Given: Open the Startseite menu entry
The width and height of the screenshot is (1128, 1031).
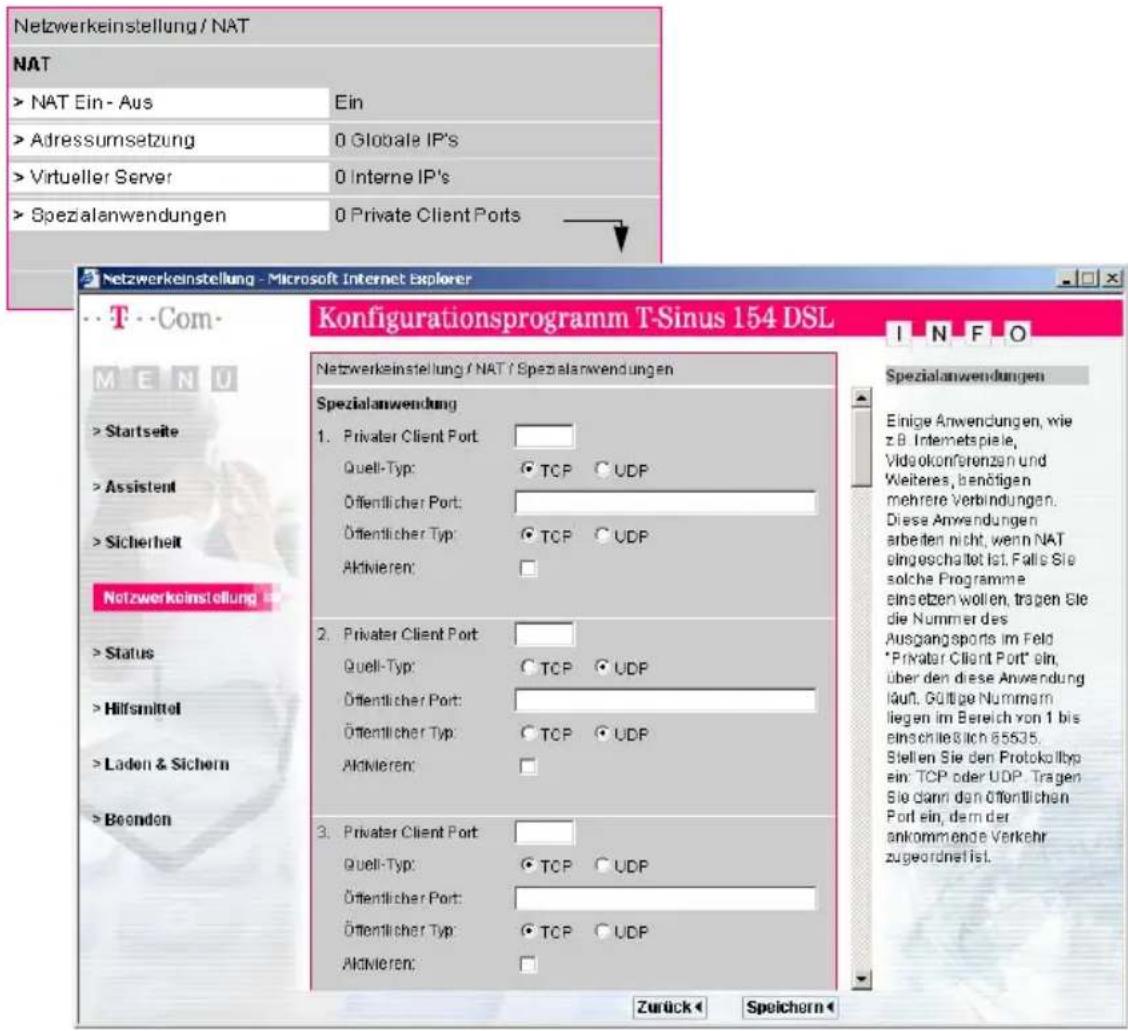Looking at the screenshot, I should 135,431.
